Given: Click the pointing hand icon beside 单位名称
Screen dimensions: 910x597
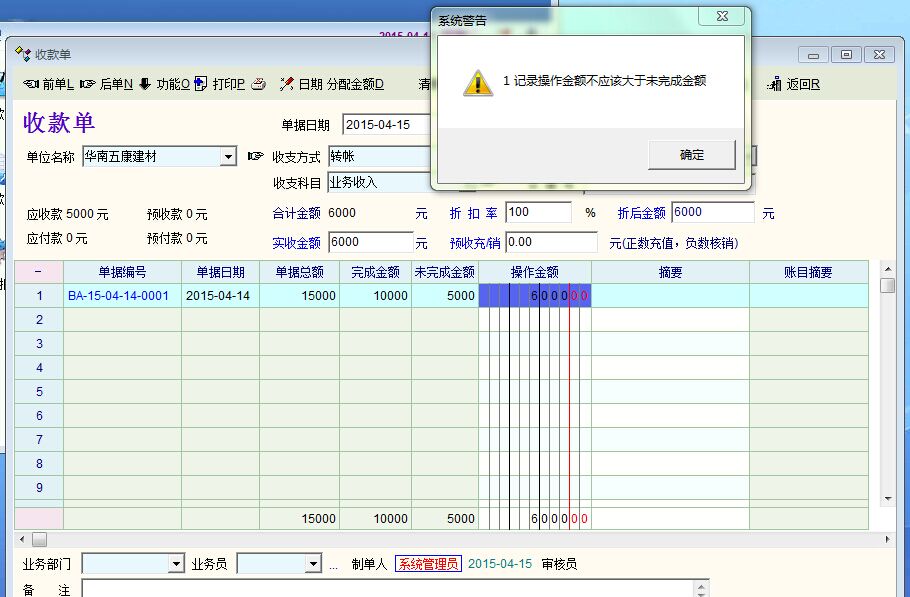Looking at the screenshot, I should click(255, 157).
